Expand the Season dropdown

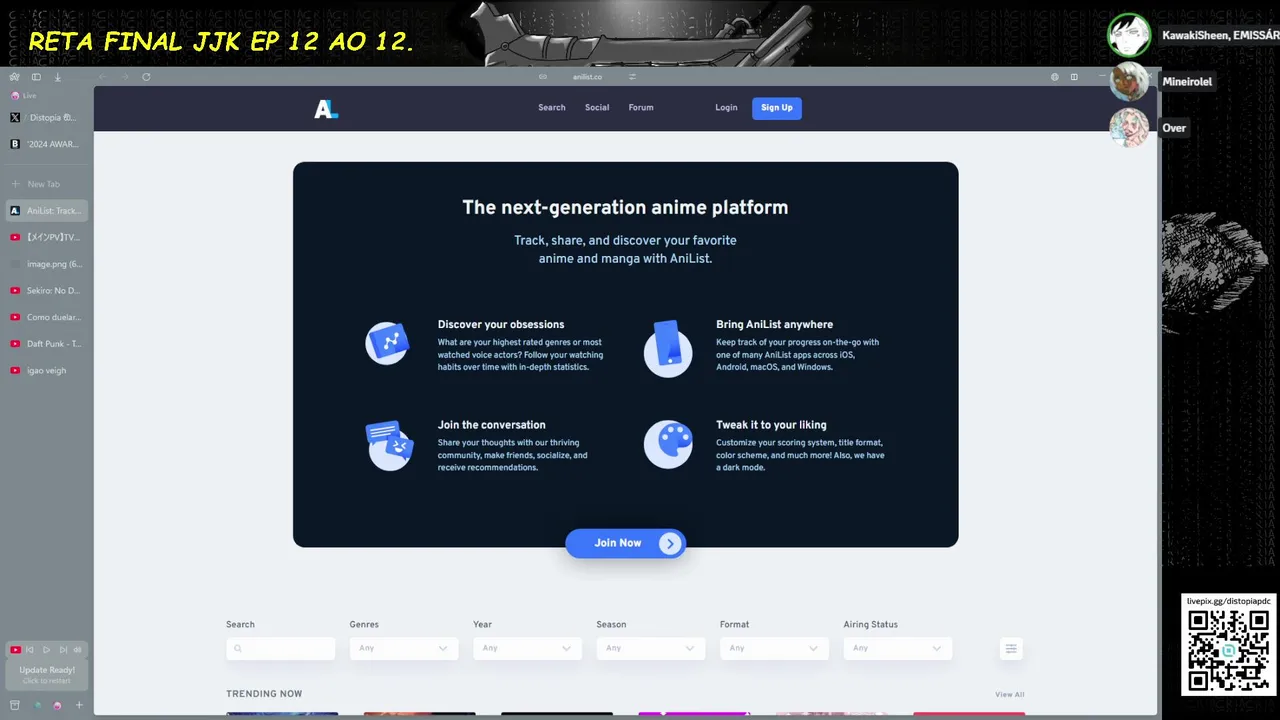[x=651, y=649]
